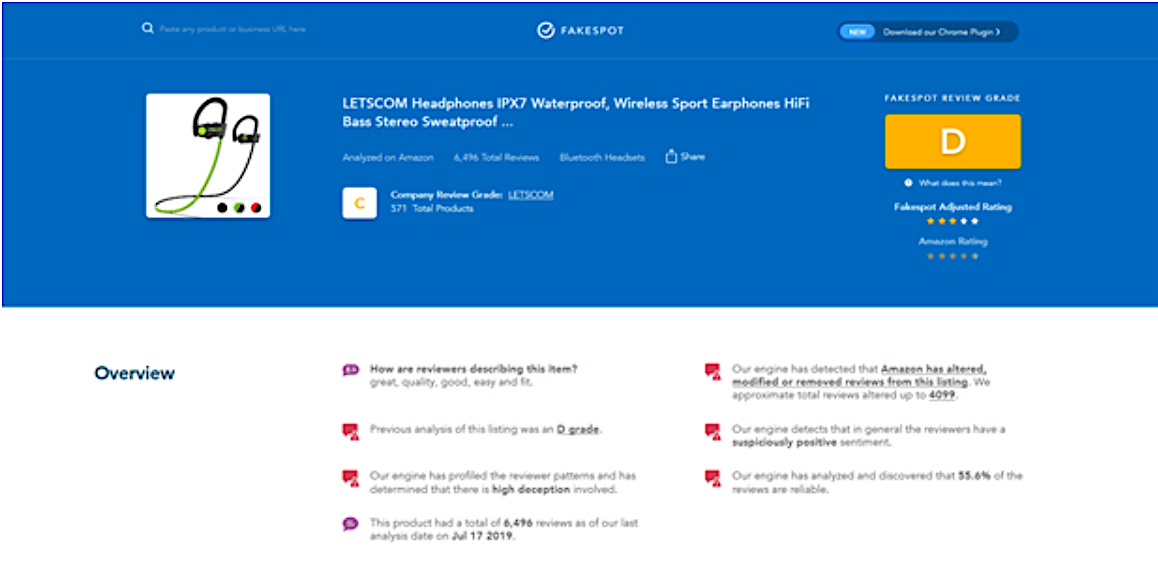Click warning icon beside Amazon altered reviews
The height and width of the screenshot is (566, 1158).
point(713,371)
